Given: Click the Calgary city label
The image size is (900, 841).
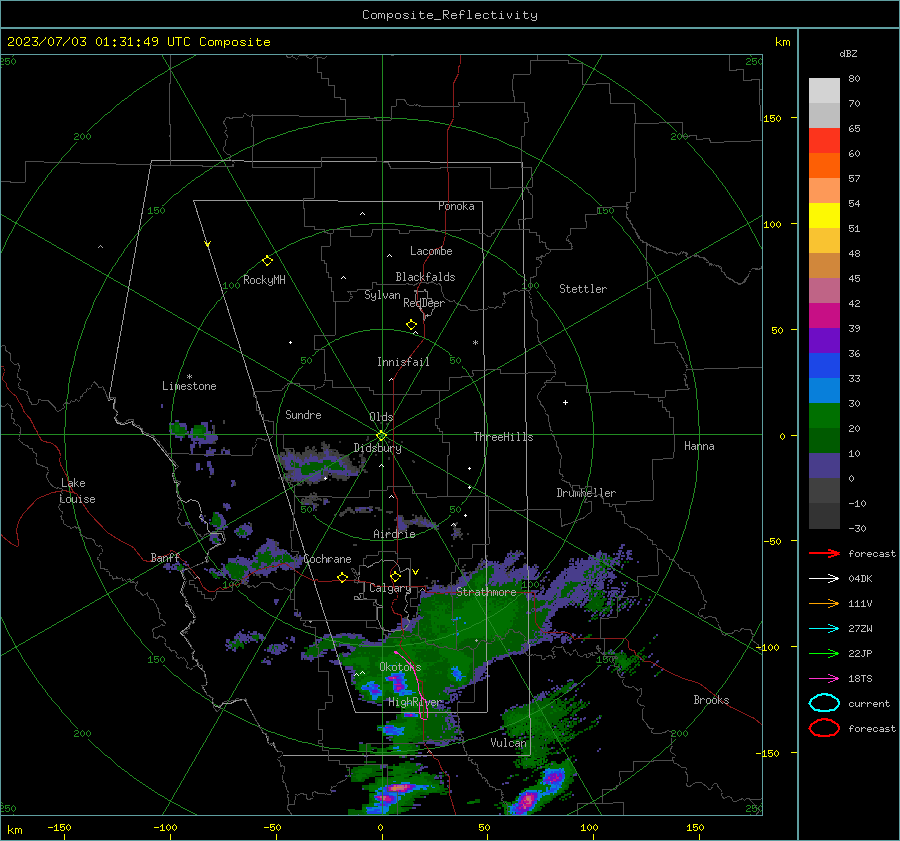Looking at the screenshot, I should 390,588.
